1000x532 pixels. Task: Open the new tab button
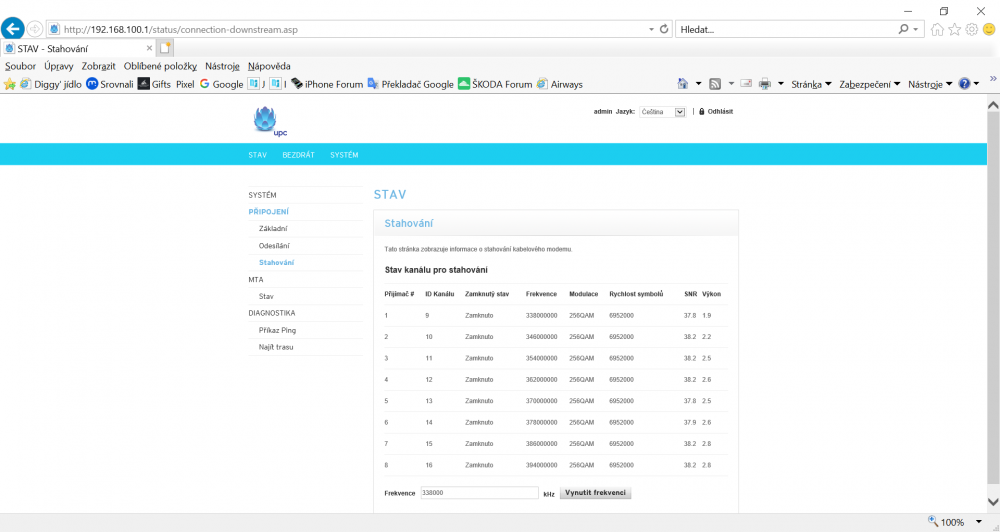165,48
